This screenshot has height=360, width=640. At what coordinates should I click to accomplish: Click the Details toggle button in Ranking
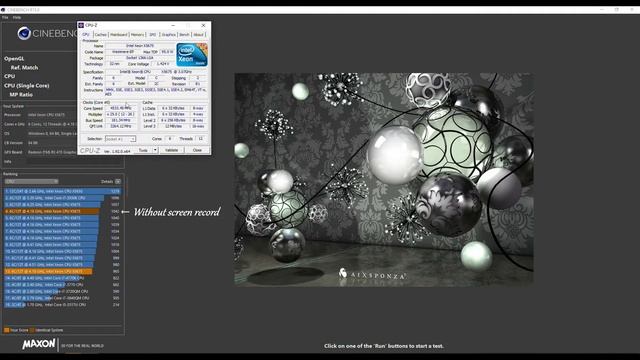tap(118, 182)
